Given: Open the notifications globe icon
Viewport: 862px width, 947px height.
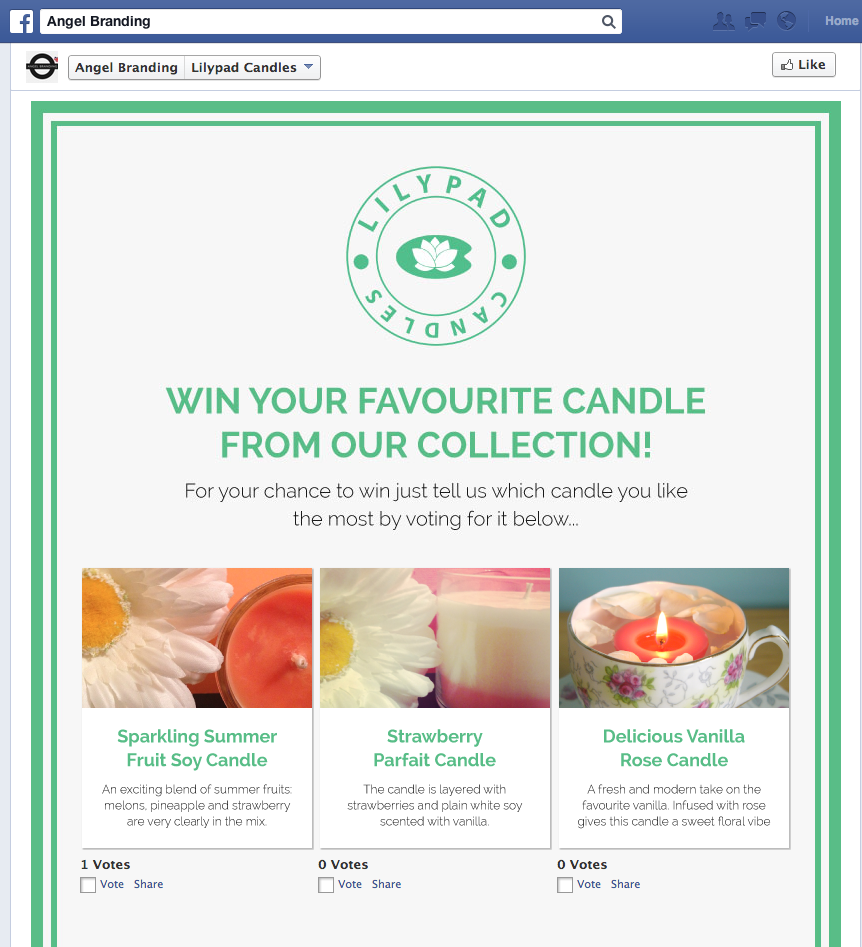Looking at the screenshot, I should click(786, 21).
